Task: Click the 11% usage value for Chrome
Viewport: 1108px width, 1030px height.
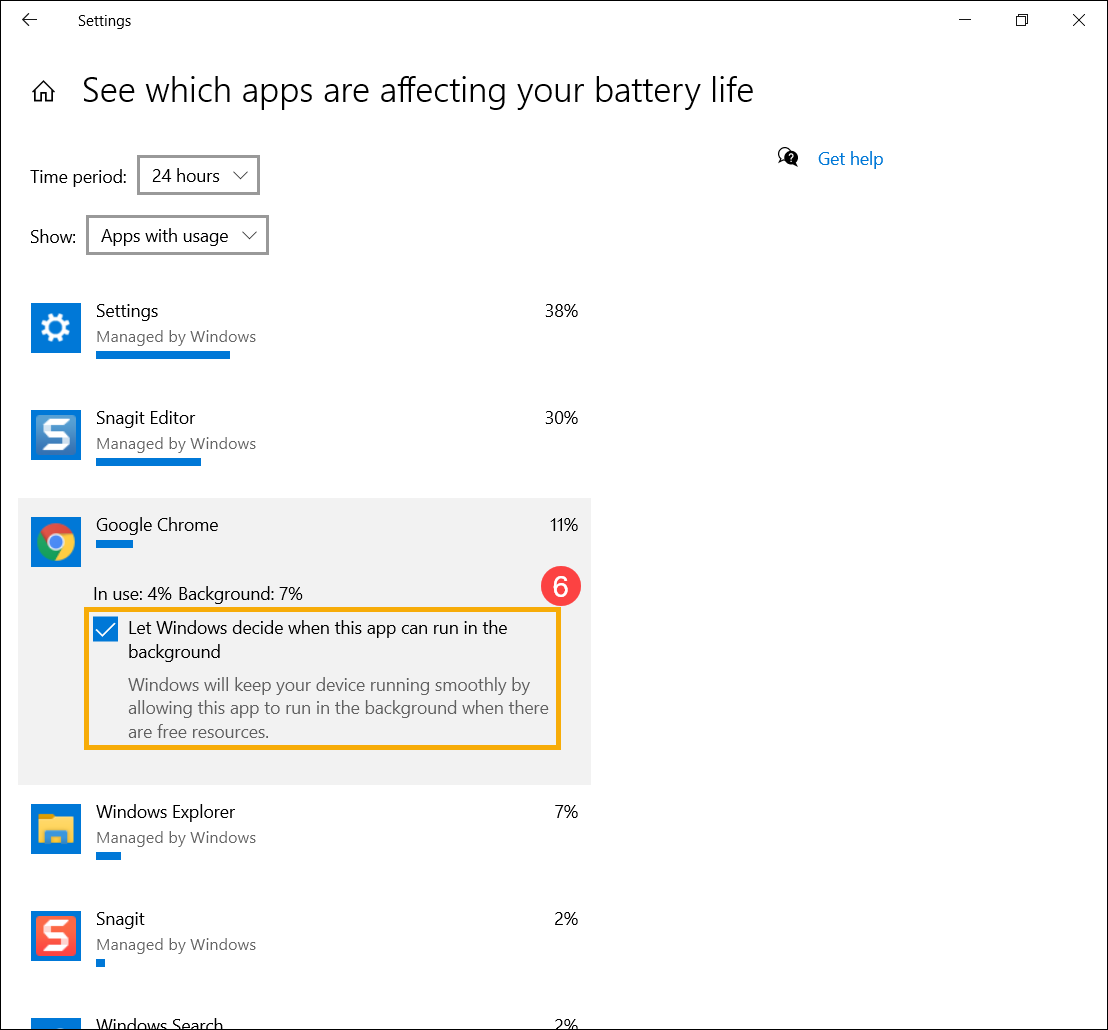Action: coord(564,525)
